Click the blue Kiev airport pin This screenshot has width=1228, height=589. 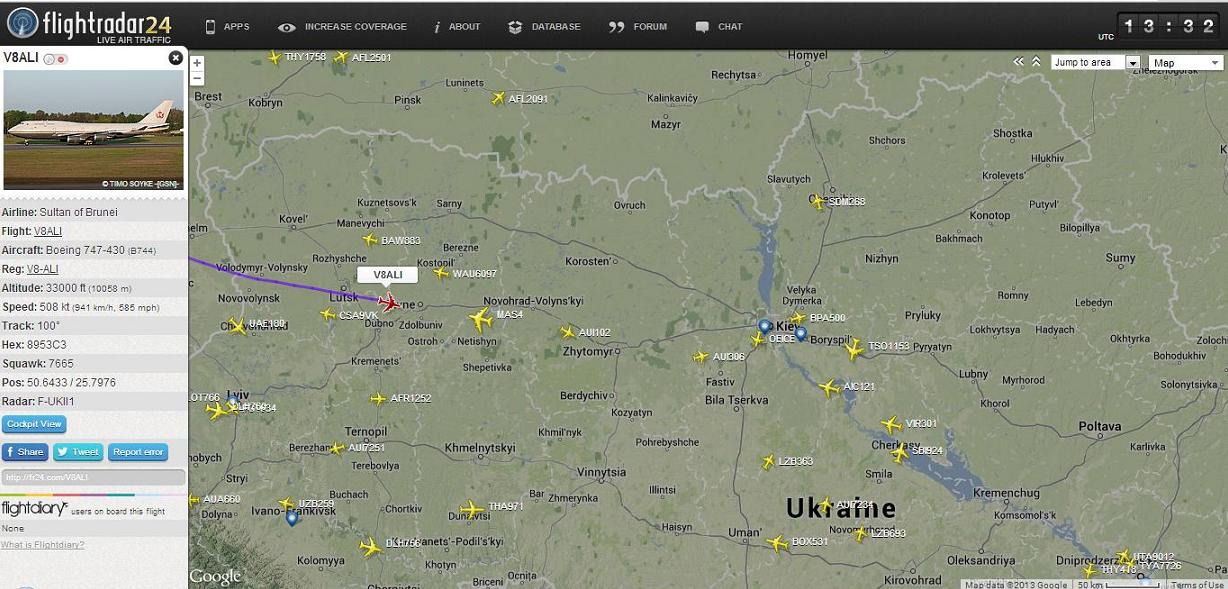[x=765, y=327]
